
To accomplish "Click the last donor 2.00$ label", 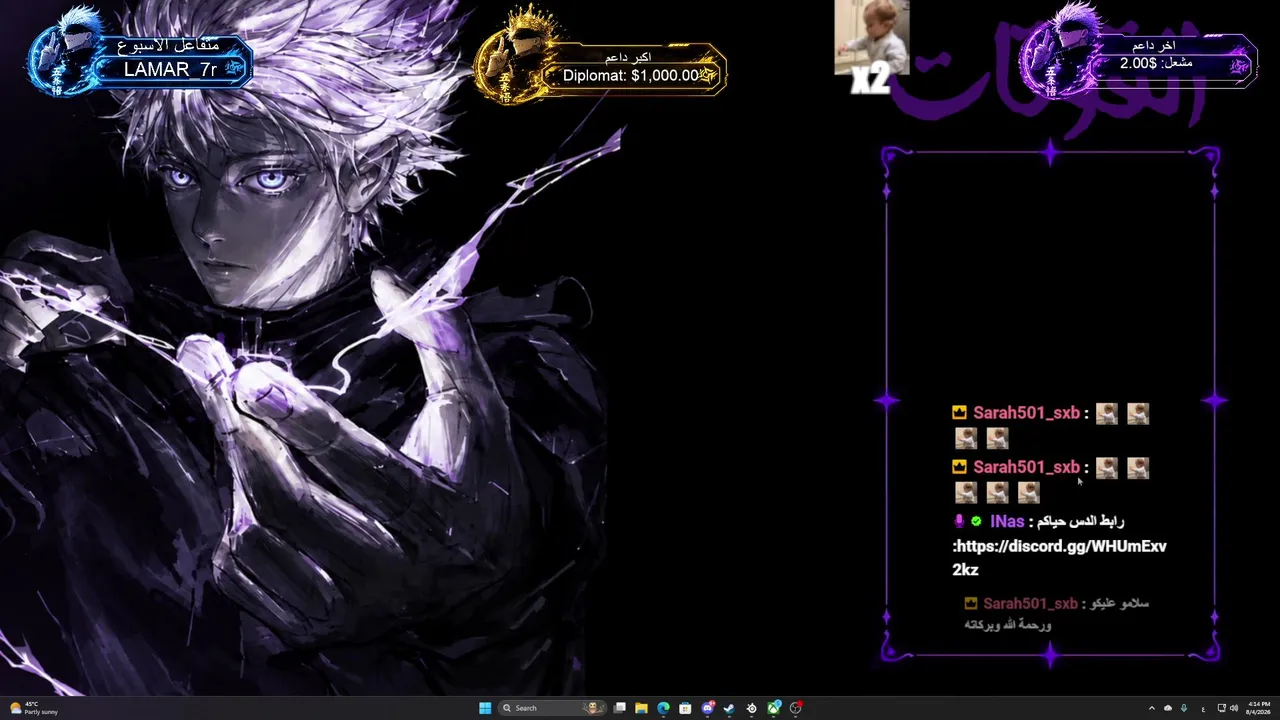I will pos(1156,63).
